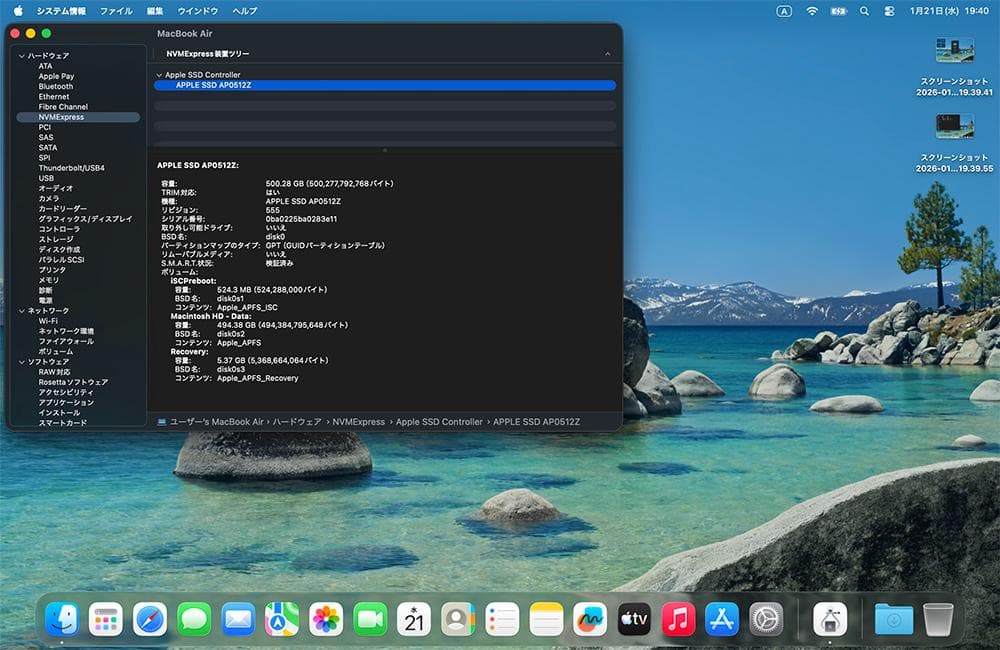Click the Wi-Fi icon in the menu bar
Screen dimensions: 1000x650
pos(811,10)
